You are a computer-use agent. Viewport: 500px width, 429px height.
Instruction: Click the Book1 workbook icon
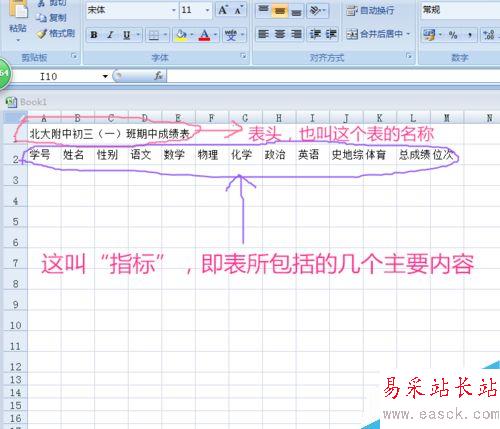click(12, 102)
